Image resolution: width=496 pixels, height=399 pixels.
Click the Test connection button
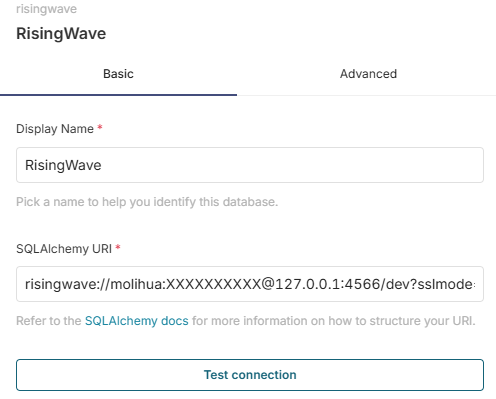[x=250, y=375]
